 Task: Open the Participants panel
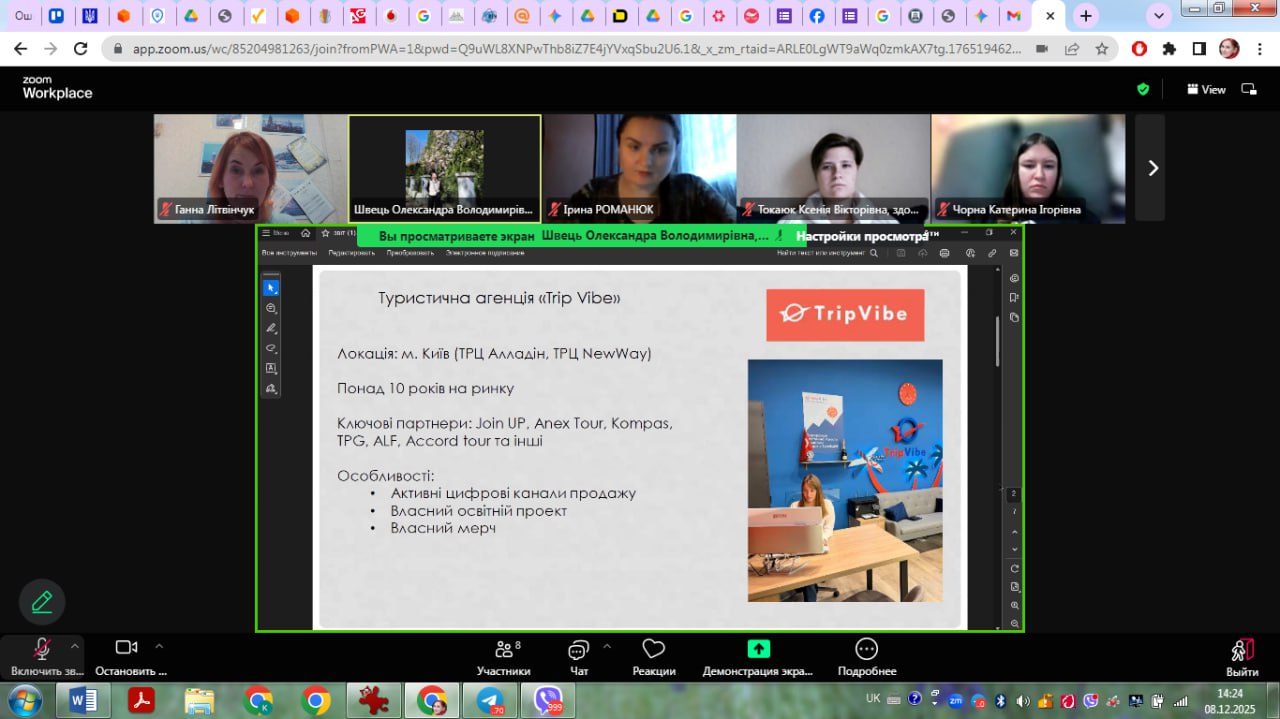503,656
